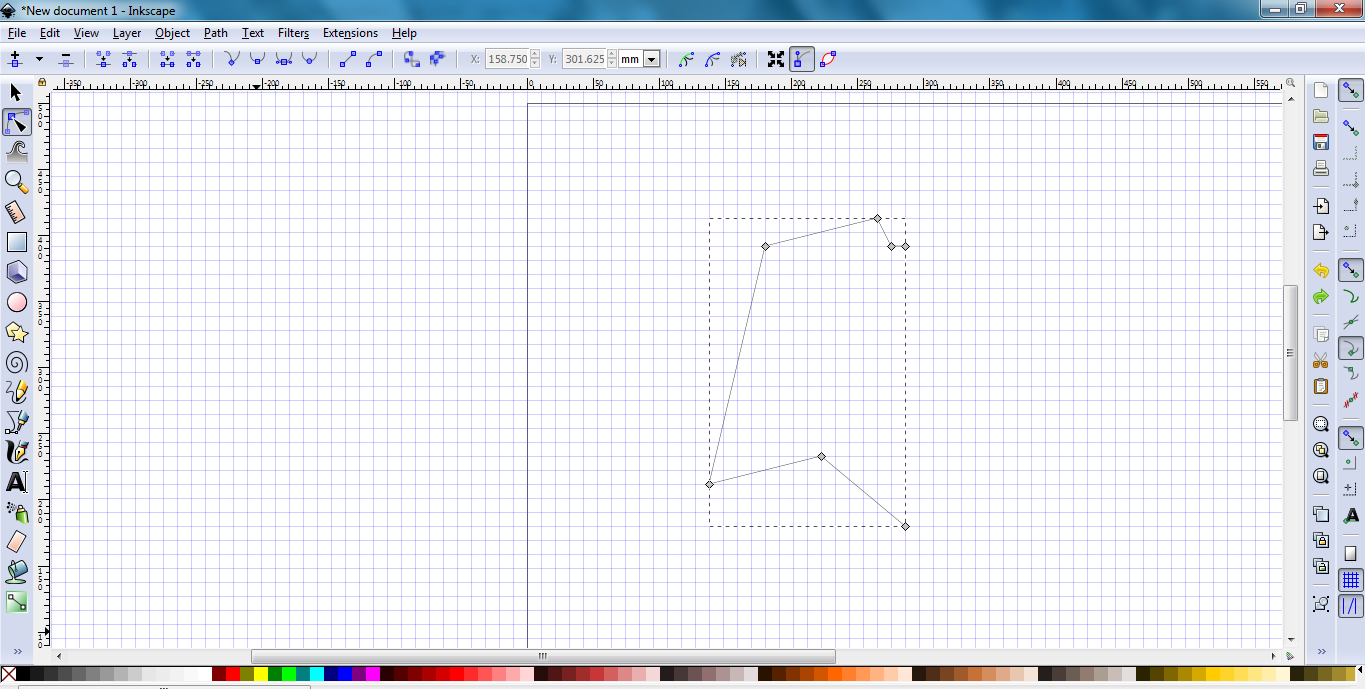
Task: Toggle show transformation handles for nodes
Action: pyautogui.click(x=776, y=59)
